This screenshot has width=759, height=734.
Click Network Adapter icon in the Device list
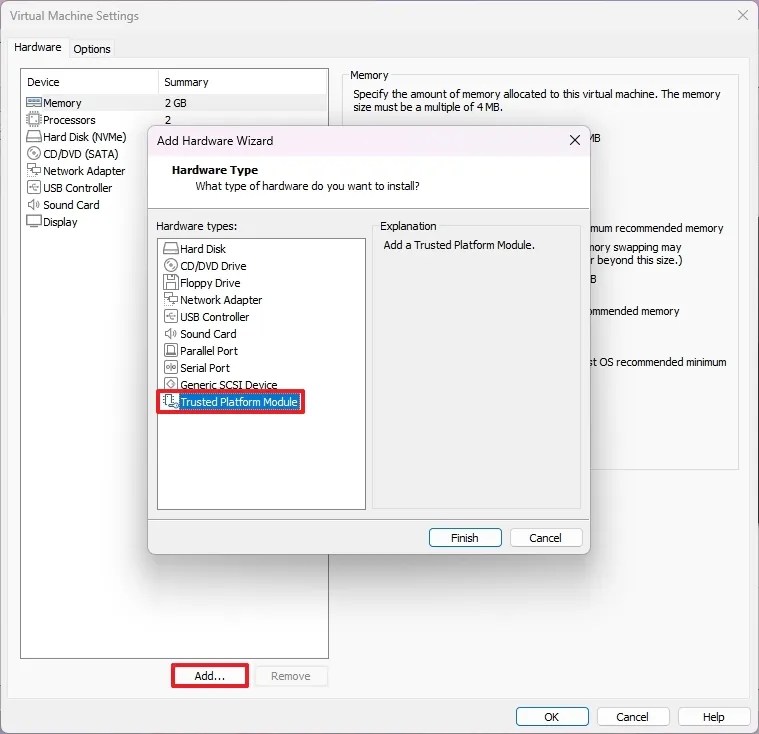click(34, 170)
